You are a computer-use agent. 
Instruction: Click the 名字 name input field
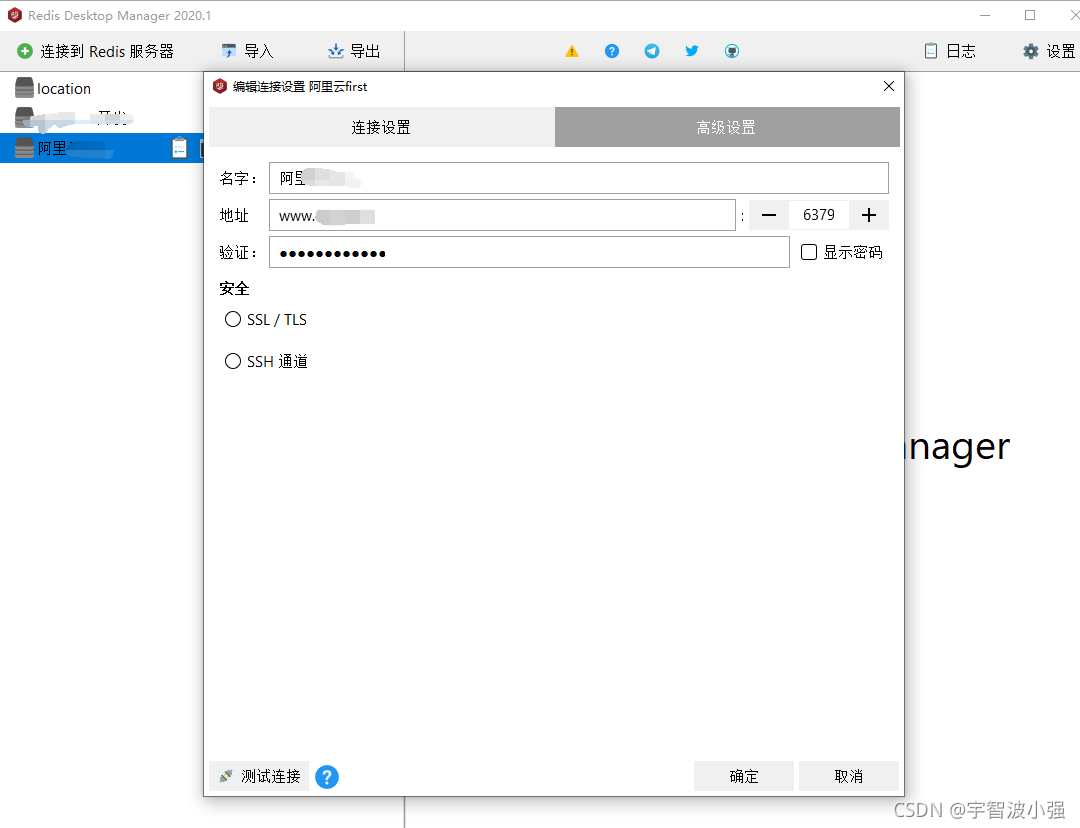click(579, 178)
